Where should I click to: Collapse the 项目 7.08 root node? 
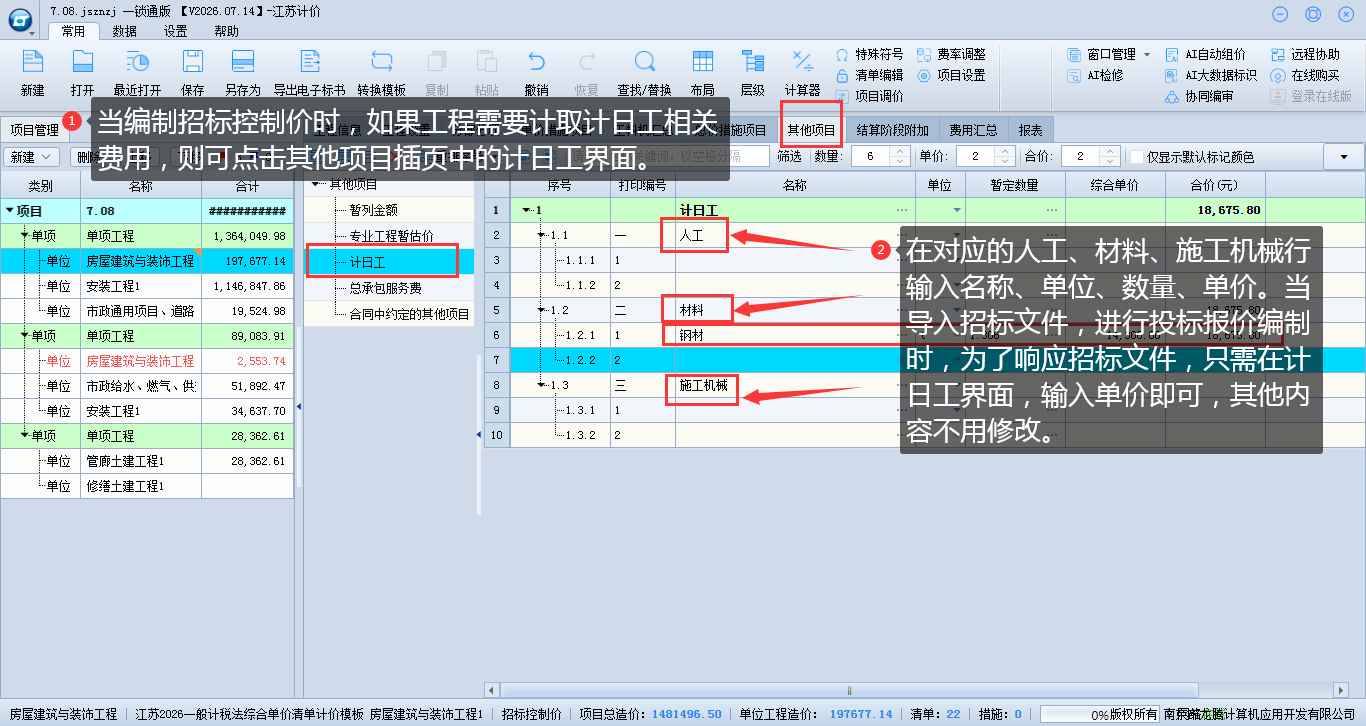click(10, 211)
